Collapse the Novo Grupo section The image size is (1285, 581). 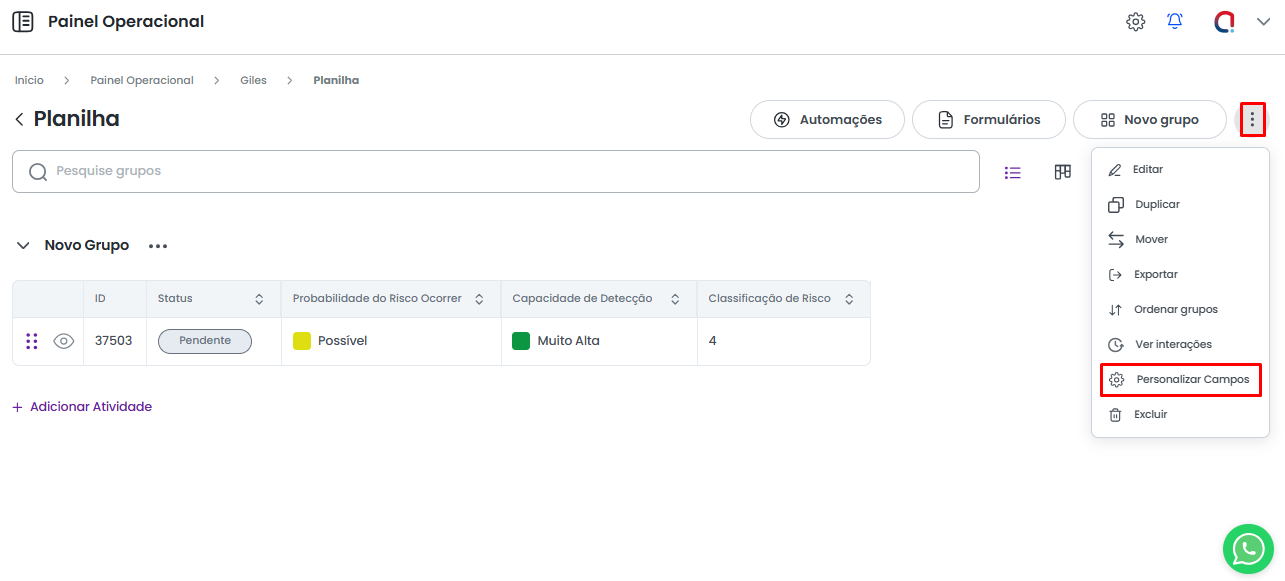(x=23, y=246)
